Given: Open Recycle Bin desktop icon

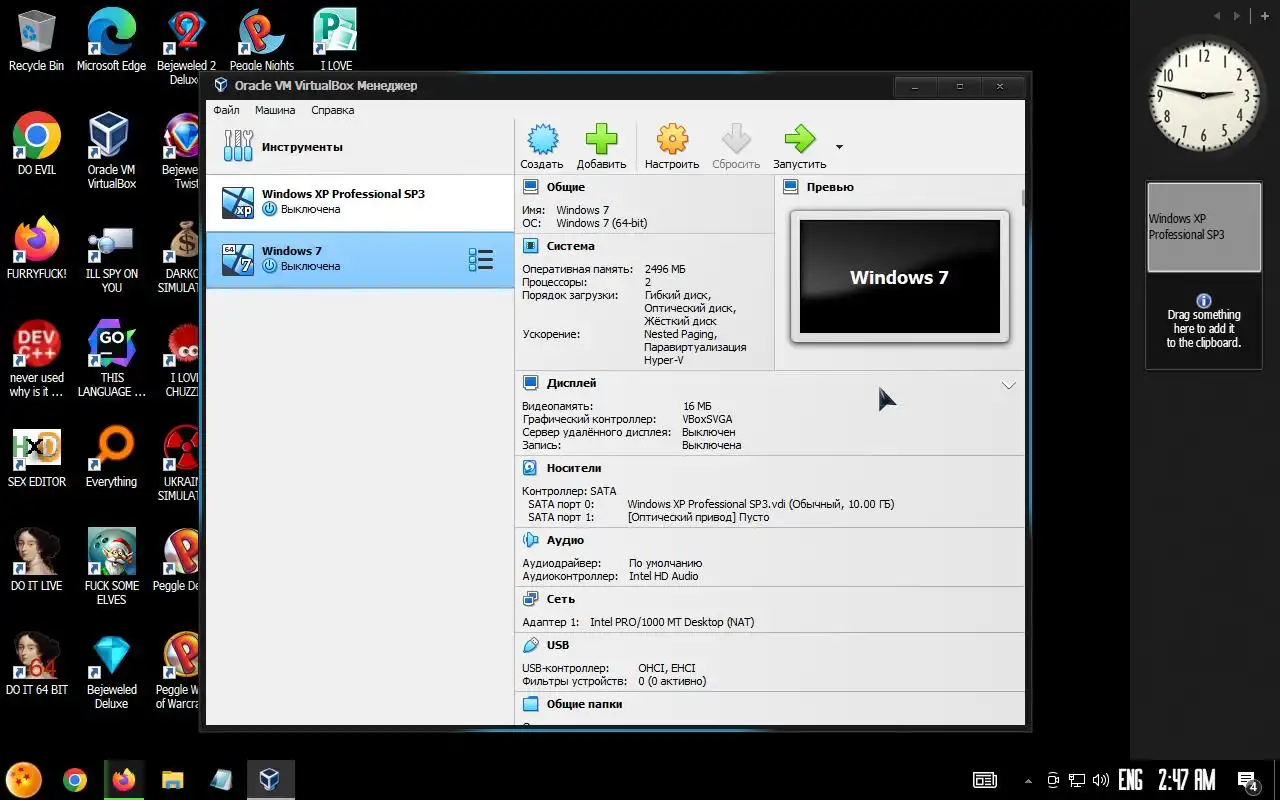Looking at the screenshot, I should [x=36, y=40].
